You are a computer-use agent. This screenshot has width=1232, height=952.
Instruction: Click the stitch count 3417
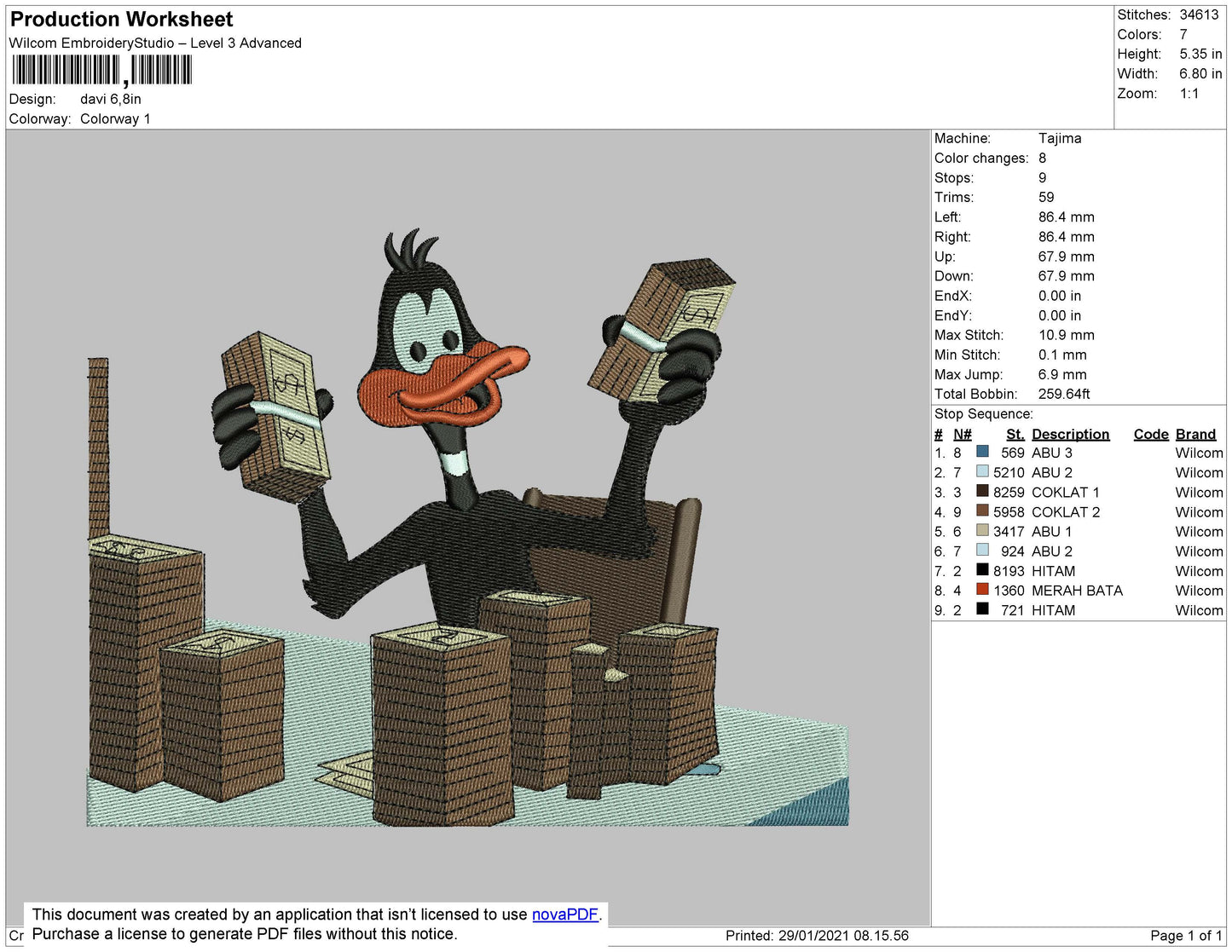tap(1009, 532)
